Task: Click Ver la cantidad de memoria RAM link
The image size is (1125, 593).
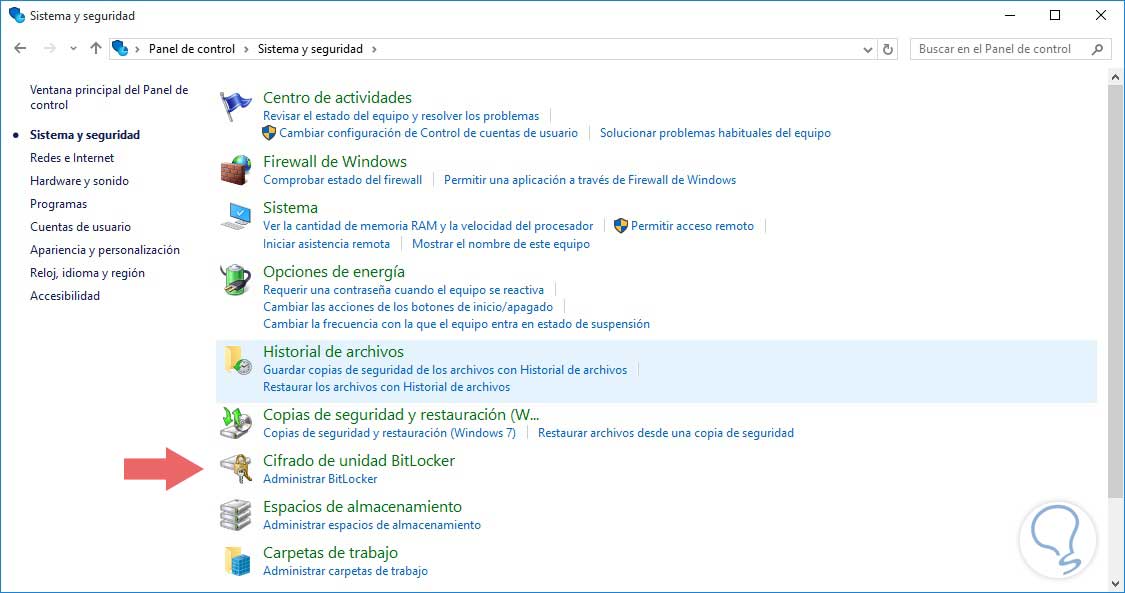Action: [428, 226]
